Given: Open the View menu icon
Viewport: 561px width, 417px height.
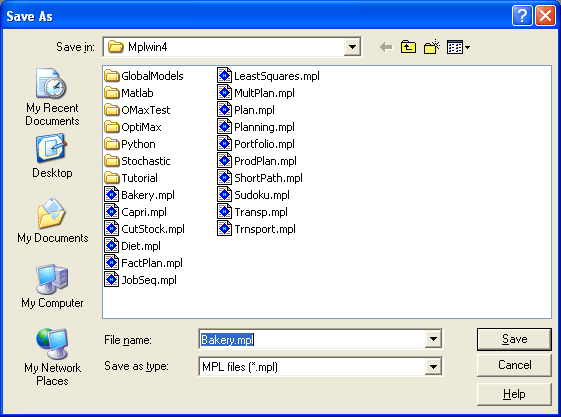Looking at the screenshot, I should tap(458, 47).
